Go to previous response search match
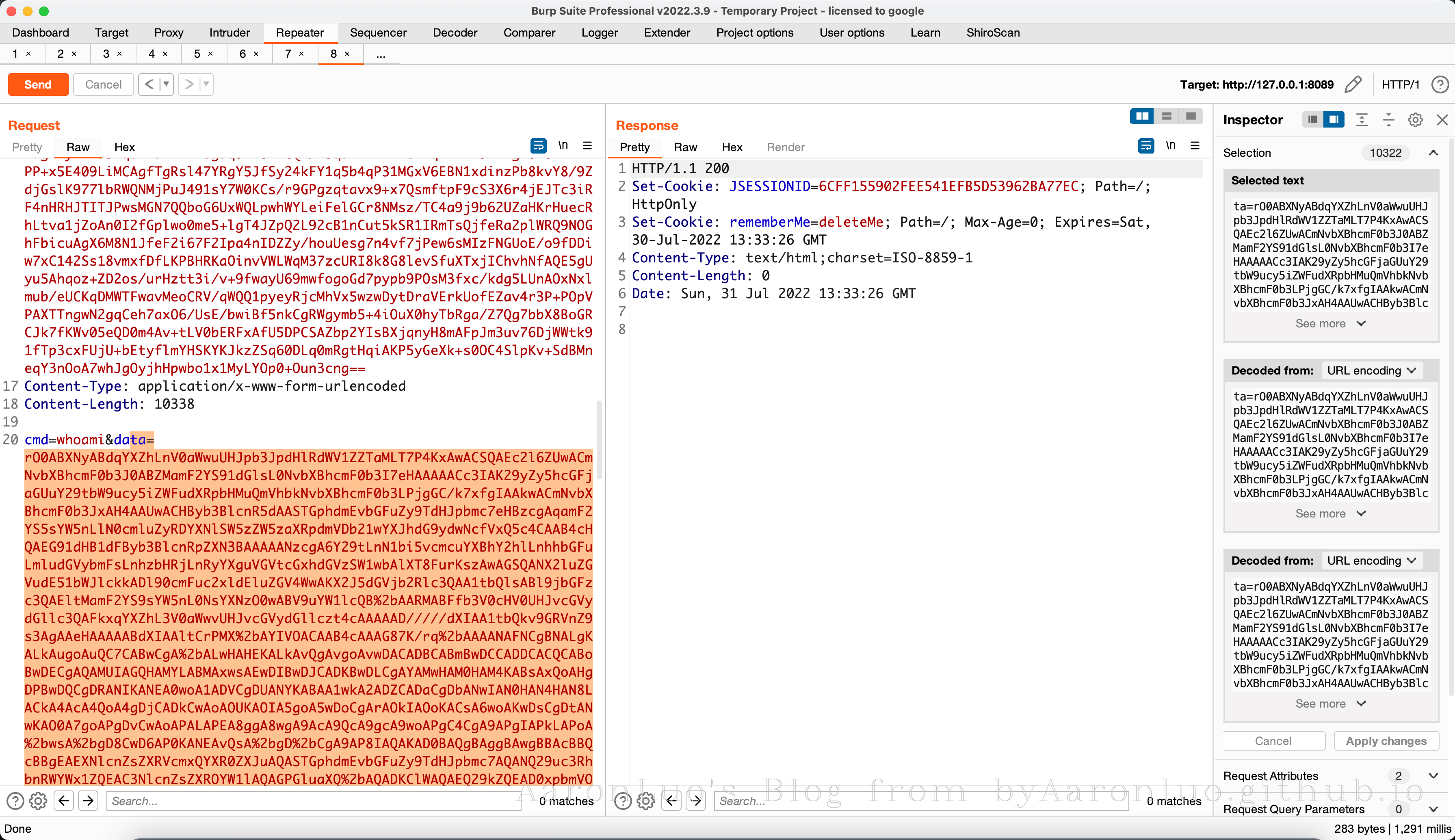The height and width of the screenshot is (840, 1455). pos(671,800)
